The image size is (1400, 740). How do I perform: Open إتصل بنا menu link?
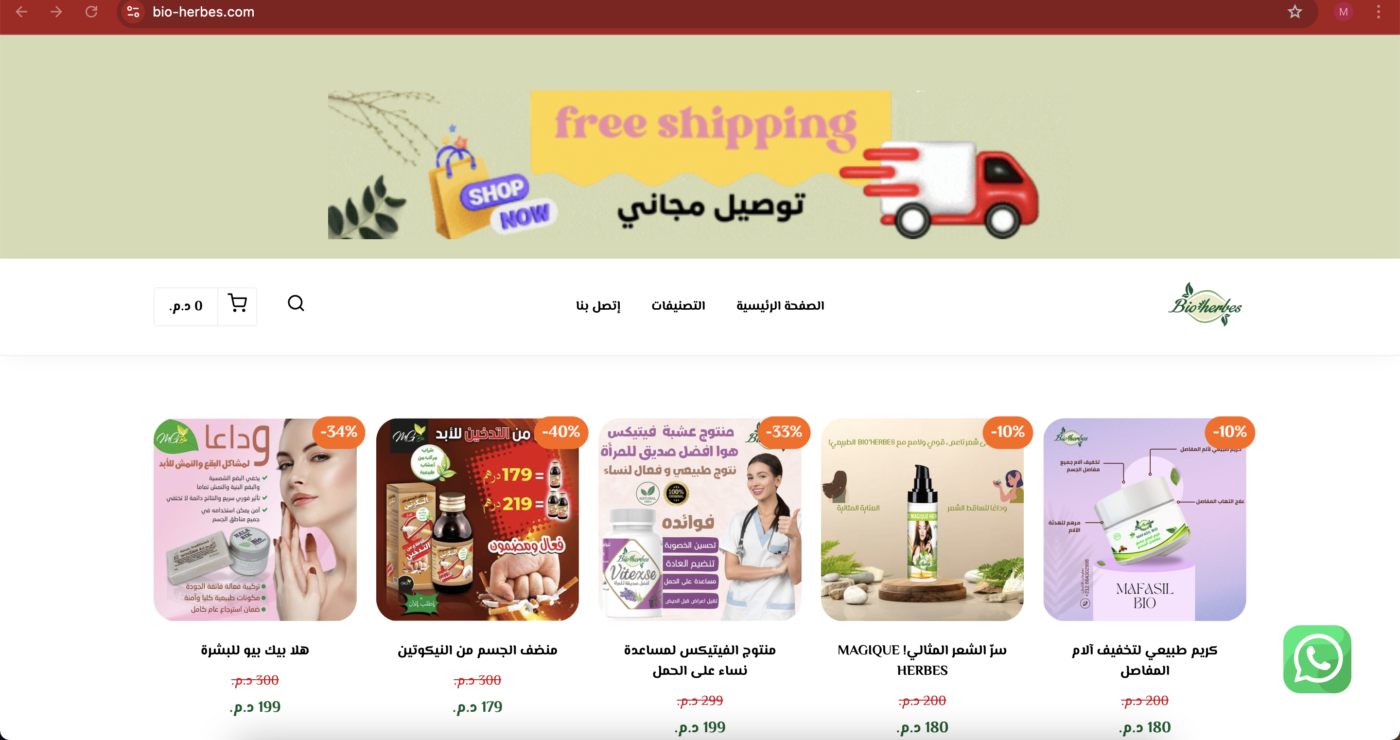598,305
